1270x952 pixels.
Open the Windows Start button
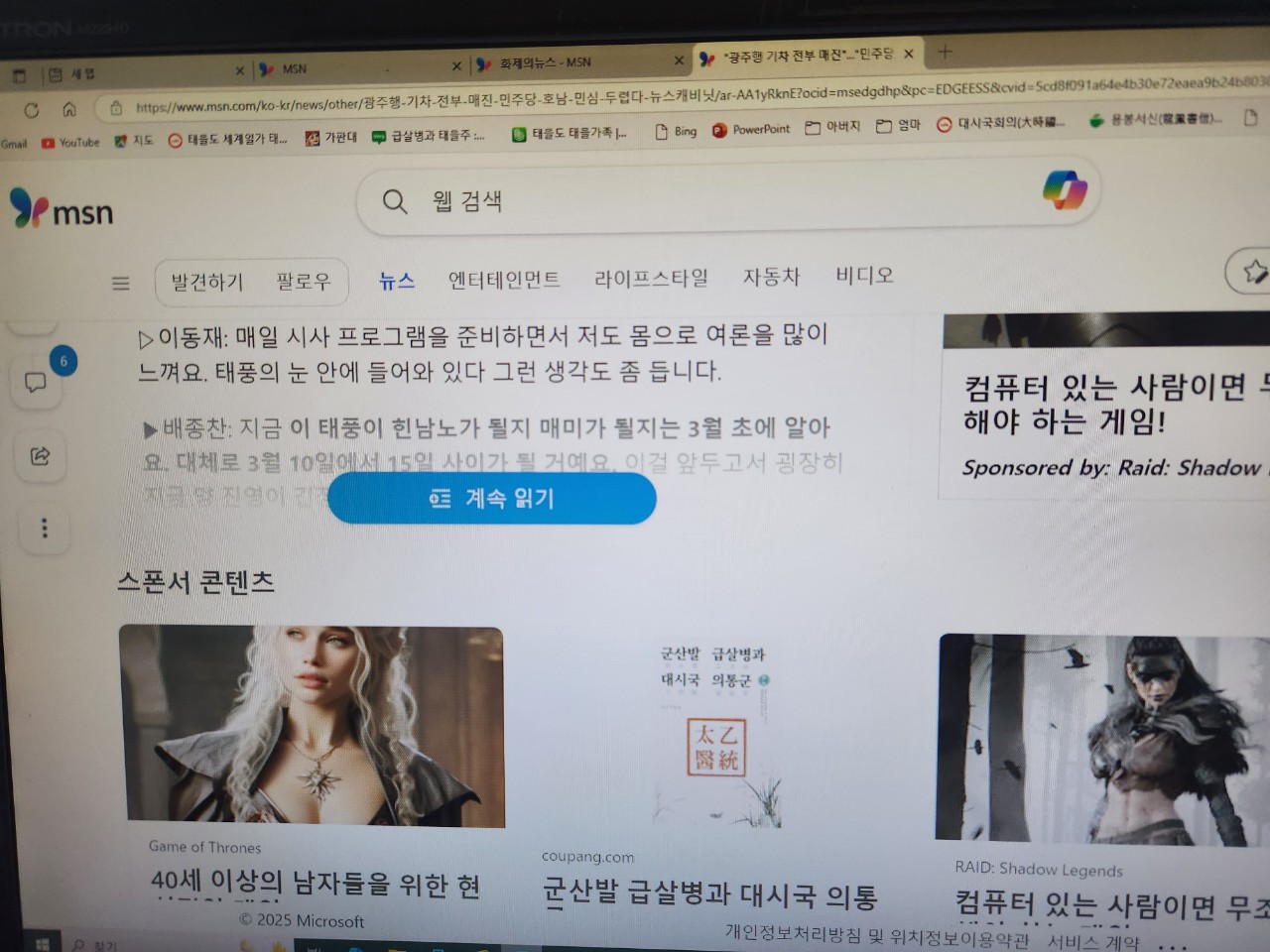(x=42, y=944)
